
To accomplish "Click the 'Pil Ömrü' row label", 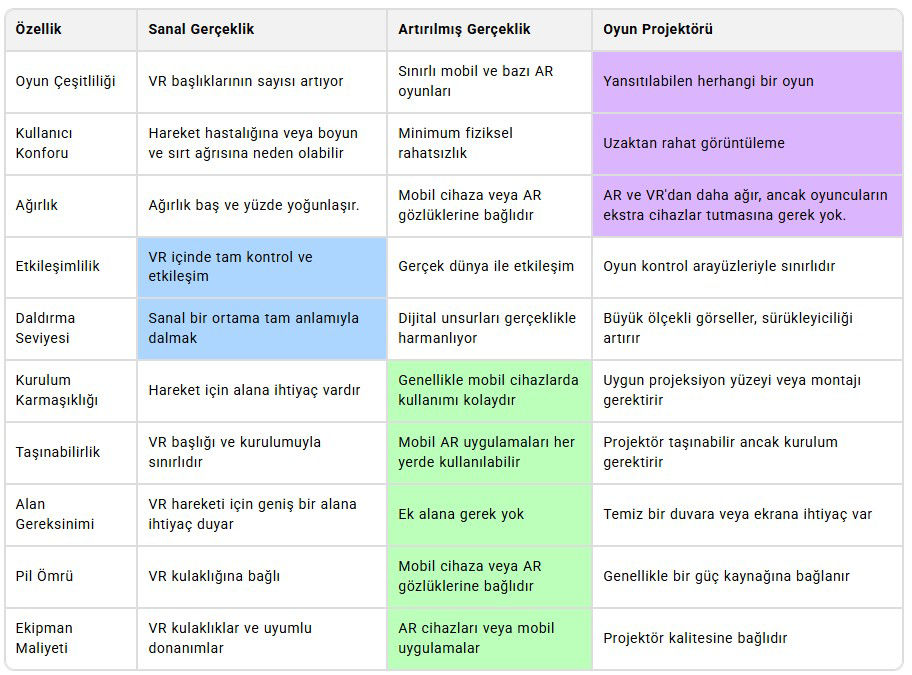I will click(44, 576).
